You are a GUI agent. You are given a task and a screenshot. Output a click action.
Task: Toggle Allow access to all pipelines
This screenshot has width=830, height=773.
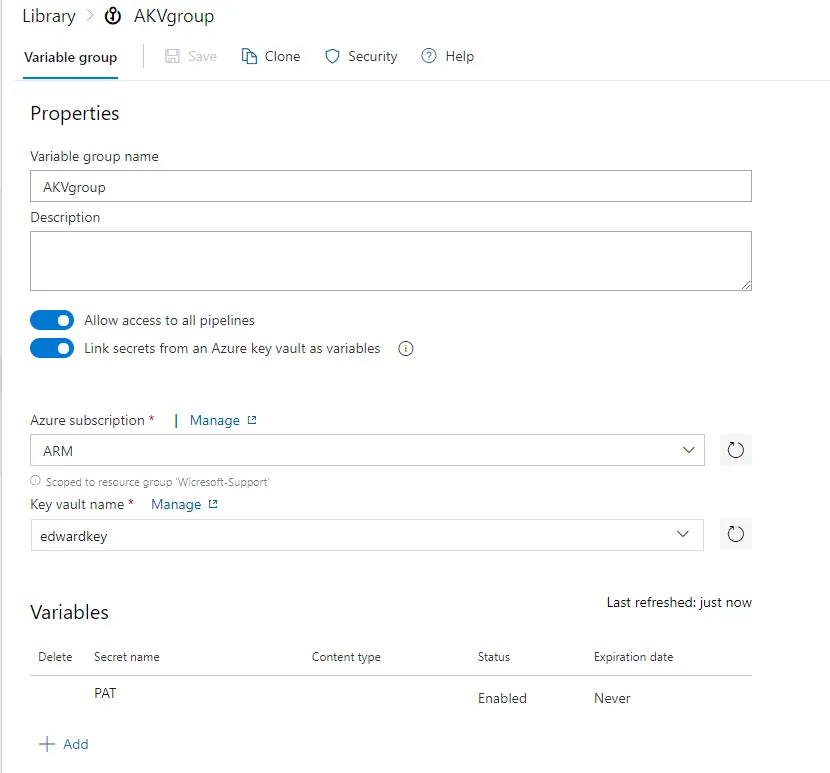click(x=52, y=320)
